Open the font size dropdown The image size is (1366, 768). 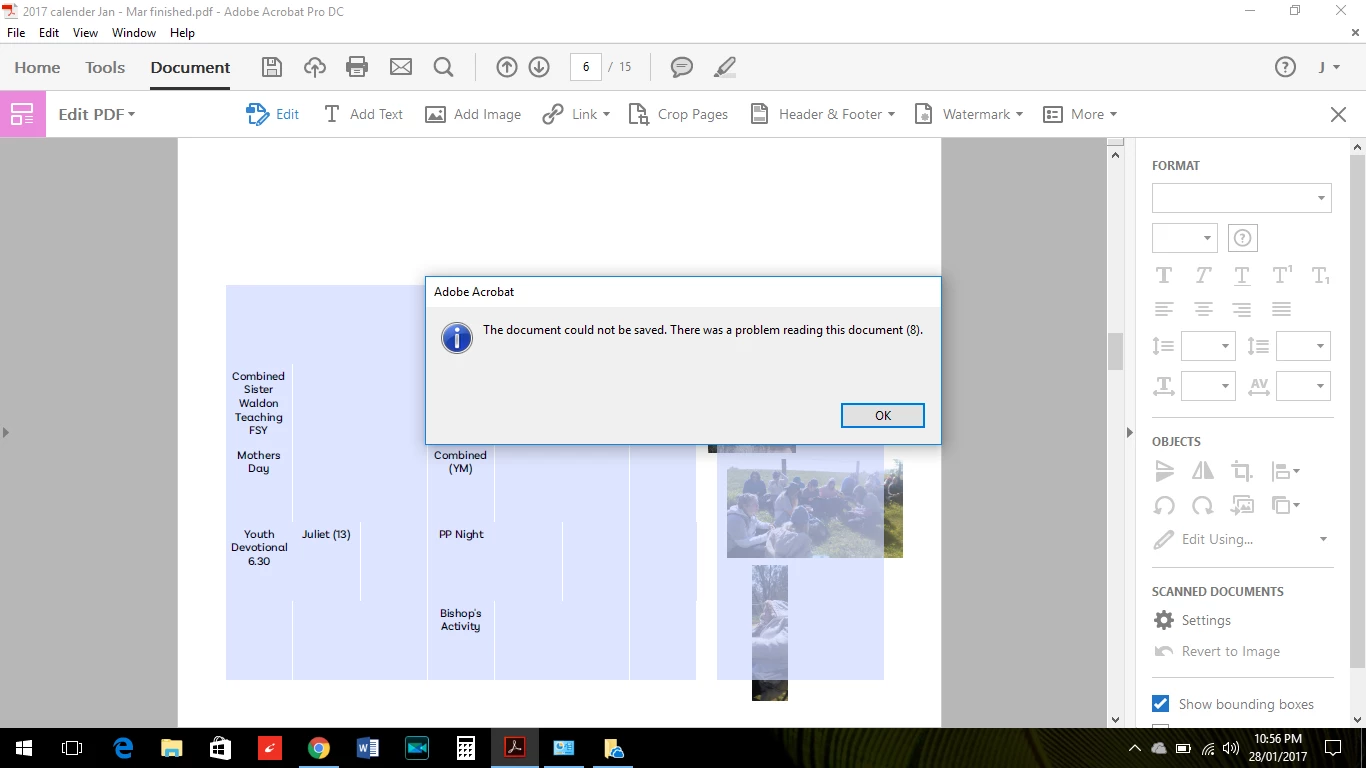(1184, 238)
